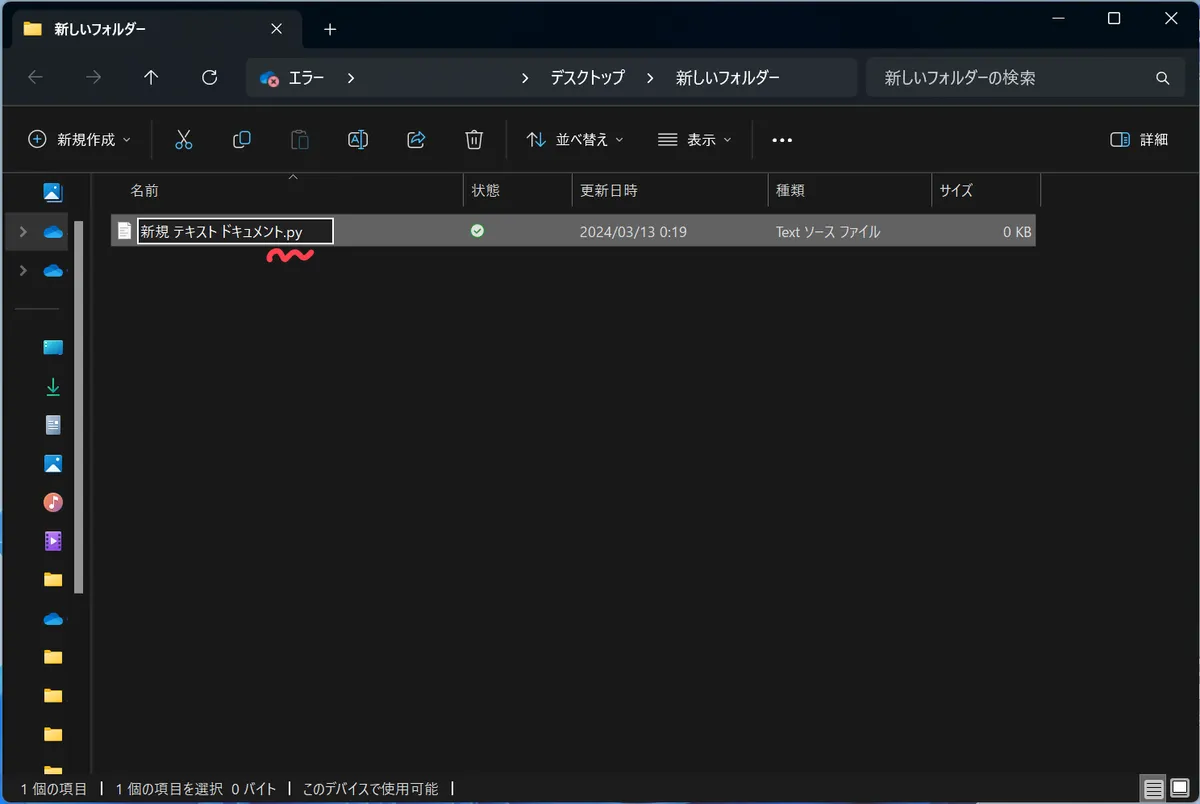Viewport: 1200px width, 804px height.
Task: Open the 並べ替え sort dropdown
Action: click(575, 140)
